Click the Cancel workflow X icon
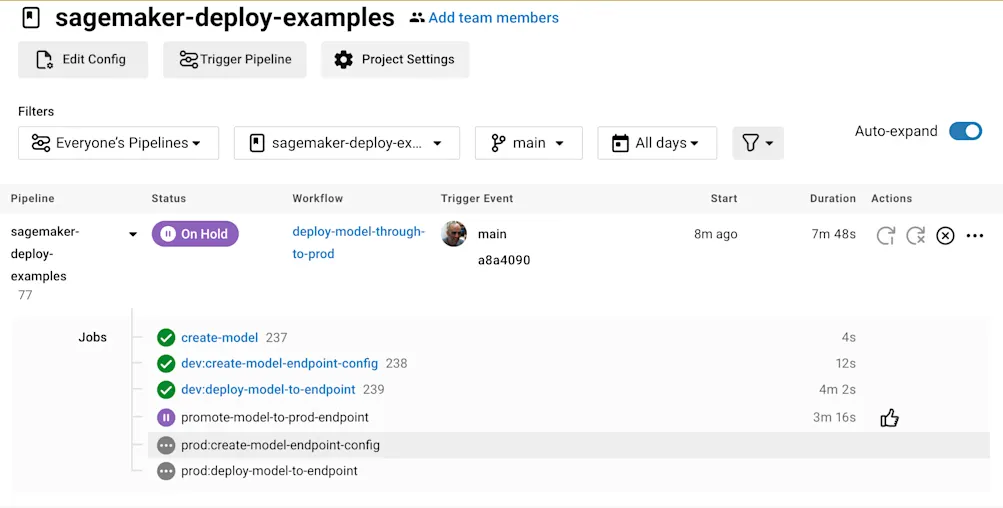1003x508 pixels. click(x=945, y=235)
